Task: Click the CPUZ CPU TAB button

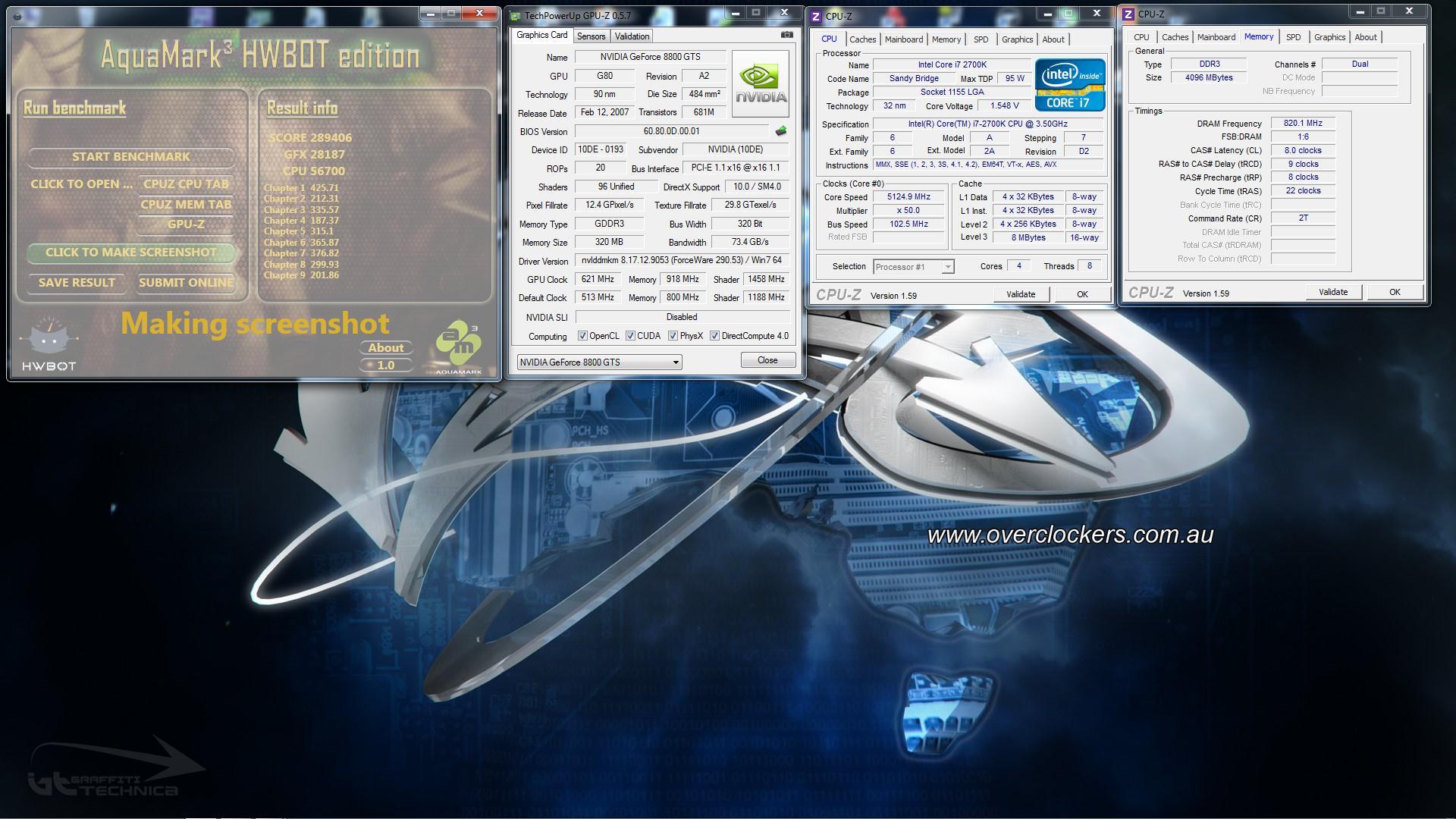Action: [186, 184]
